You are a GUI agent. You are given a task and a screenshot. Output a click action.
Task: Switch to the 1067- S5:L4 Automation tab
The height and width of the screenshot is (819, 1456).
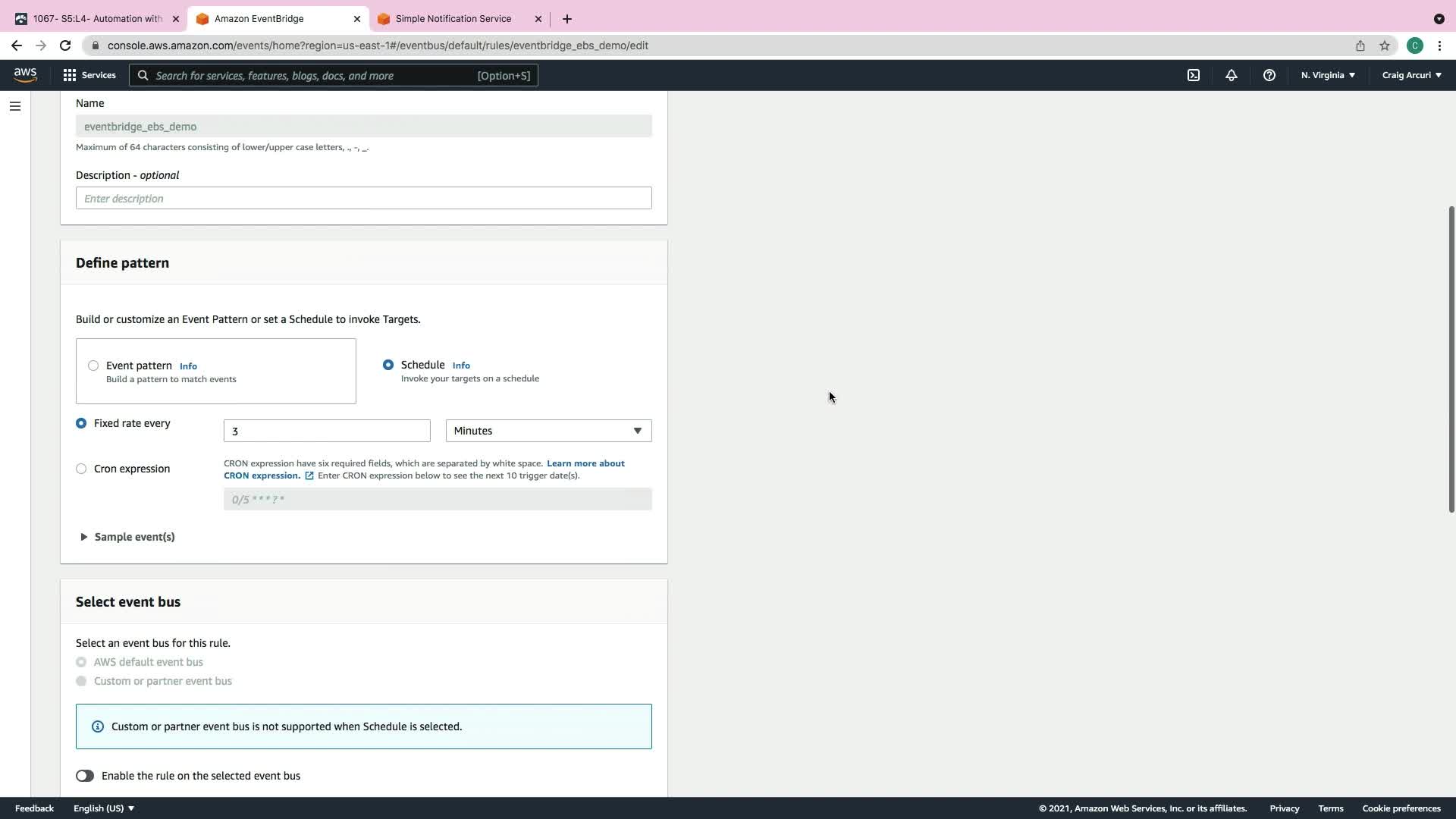click(x=97, y=18)
